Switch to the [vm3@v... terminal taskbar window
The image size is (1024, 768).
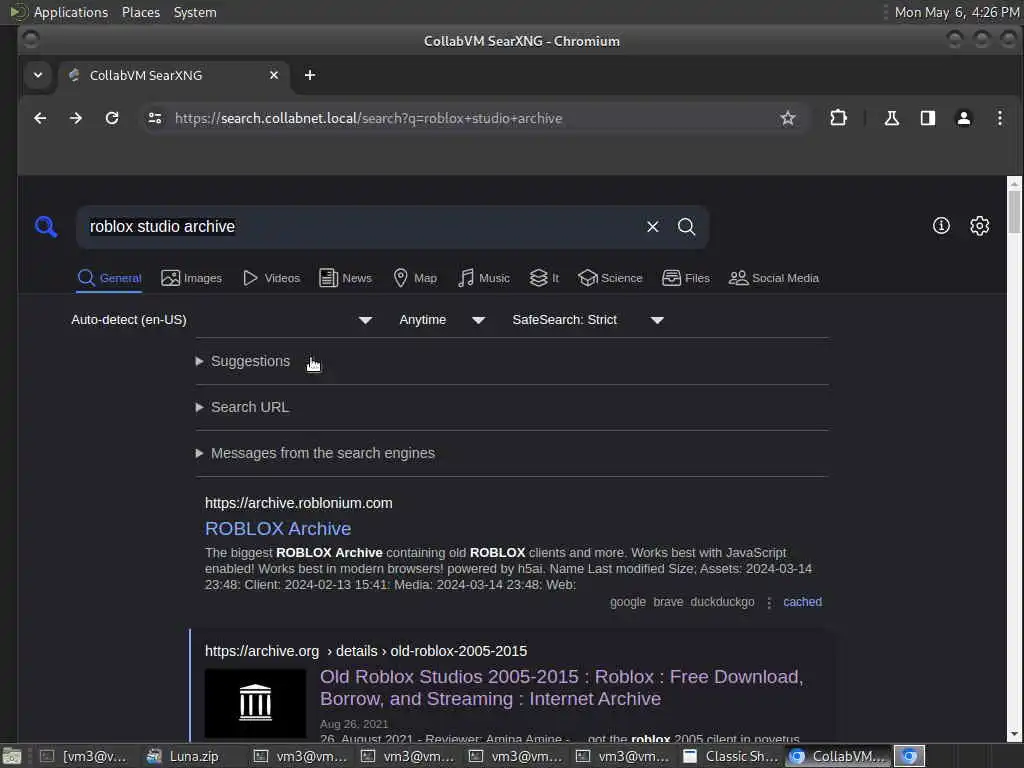[85, 756]
